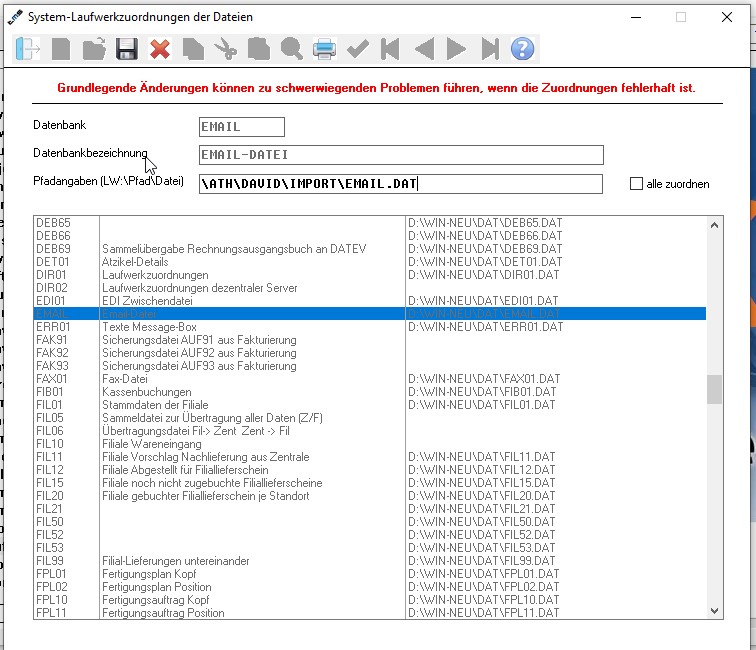Search with magnifying glass icon
Image resolution: width=756 pixels, height=650 pixels.
pyautogui.click(x=292, y=49)
